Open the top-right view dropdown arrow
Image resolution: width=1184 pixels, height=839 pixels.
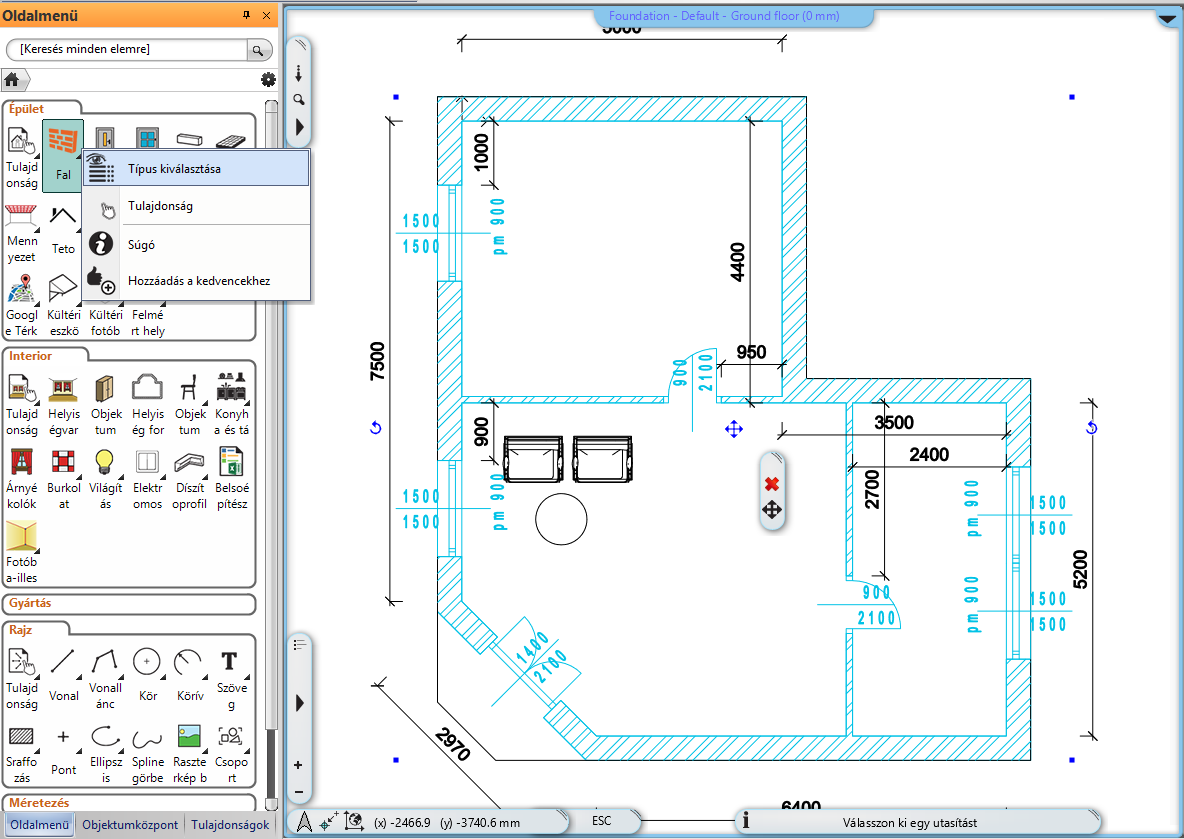(1168, 18)
